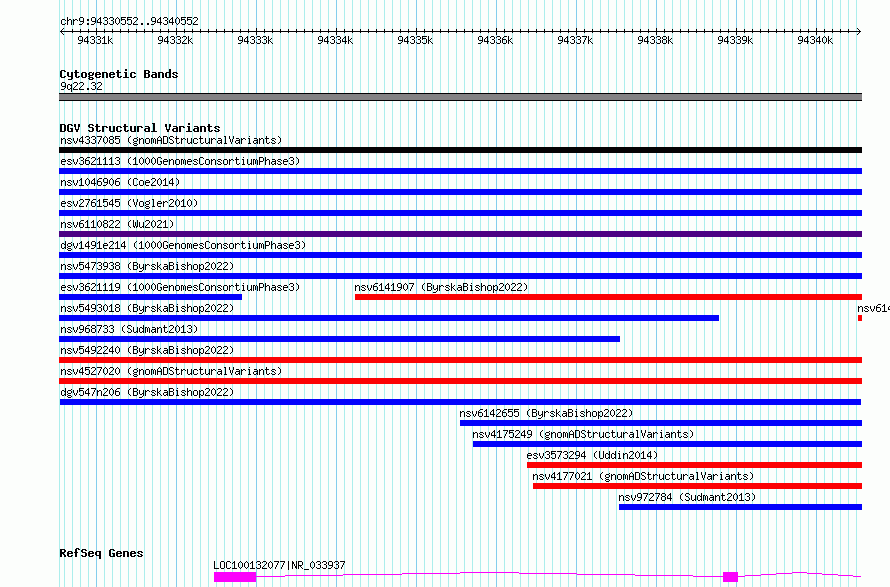
Task: Open the nsv4527020 gnomAD variant label
Action: tap(171, 371)
